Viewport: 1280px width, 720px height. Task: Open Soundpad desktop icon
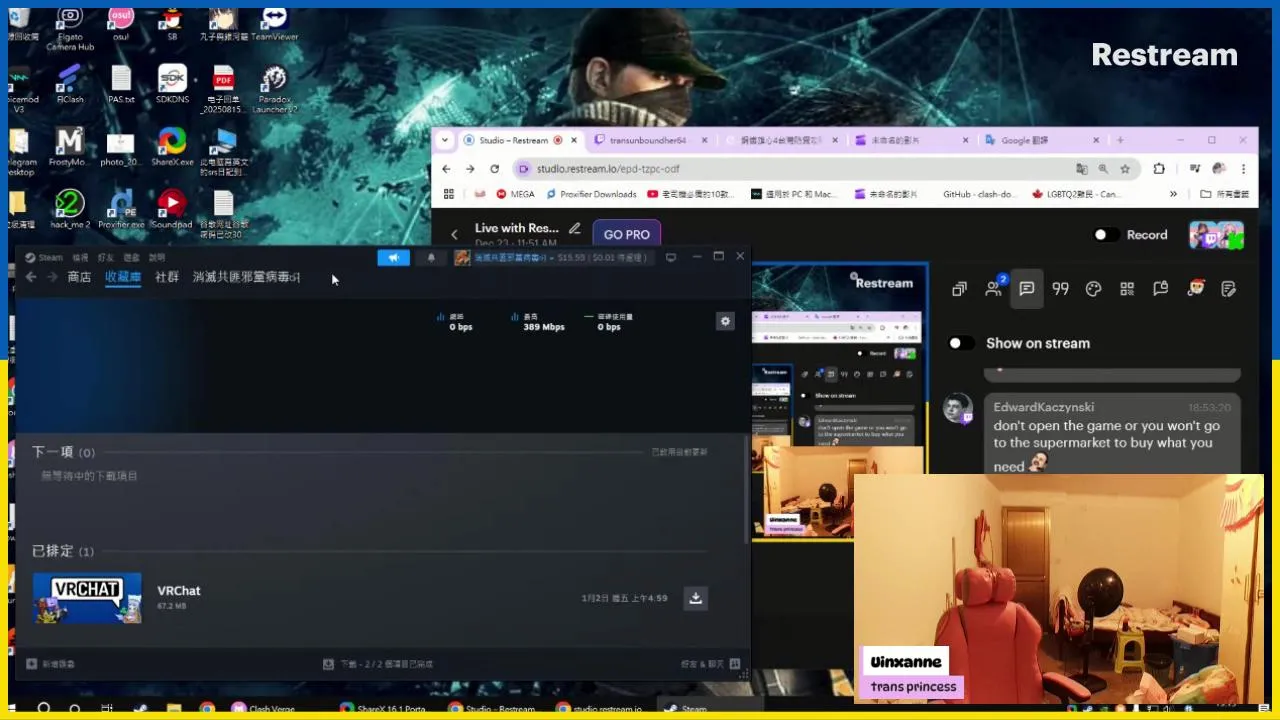click(x=171, y=208)
